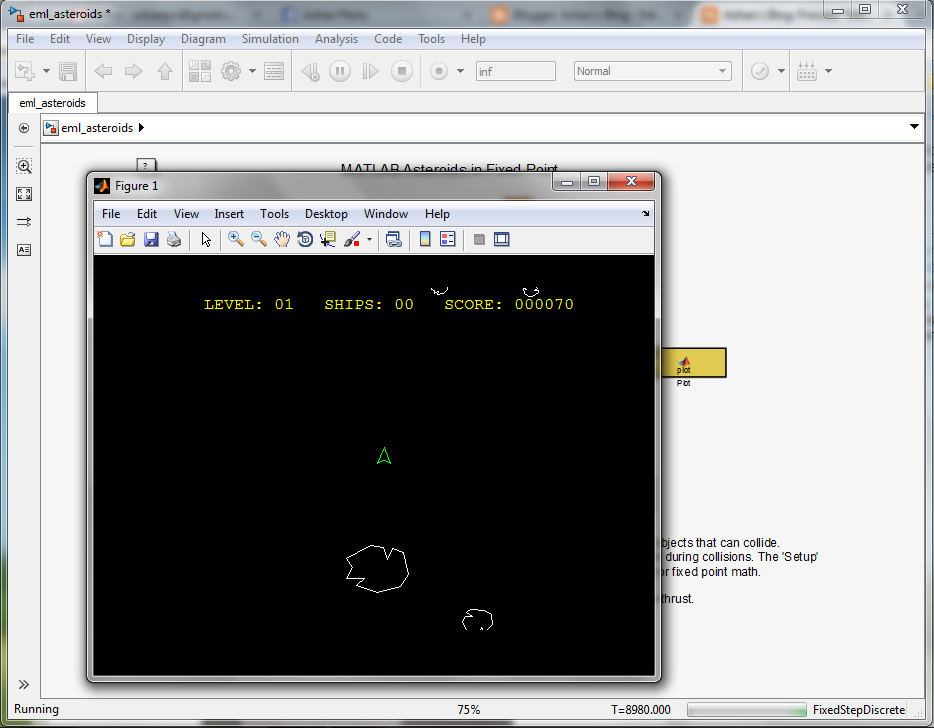934x728 pixels.
Task: Select the Zoom In tool in Figure 1
Action: [x=236, y=239]
